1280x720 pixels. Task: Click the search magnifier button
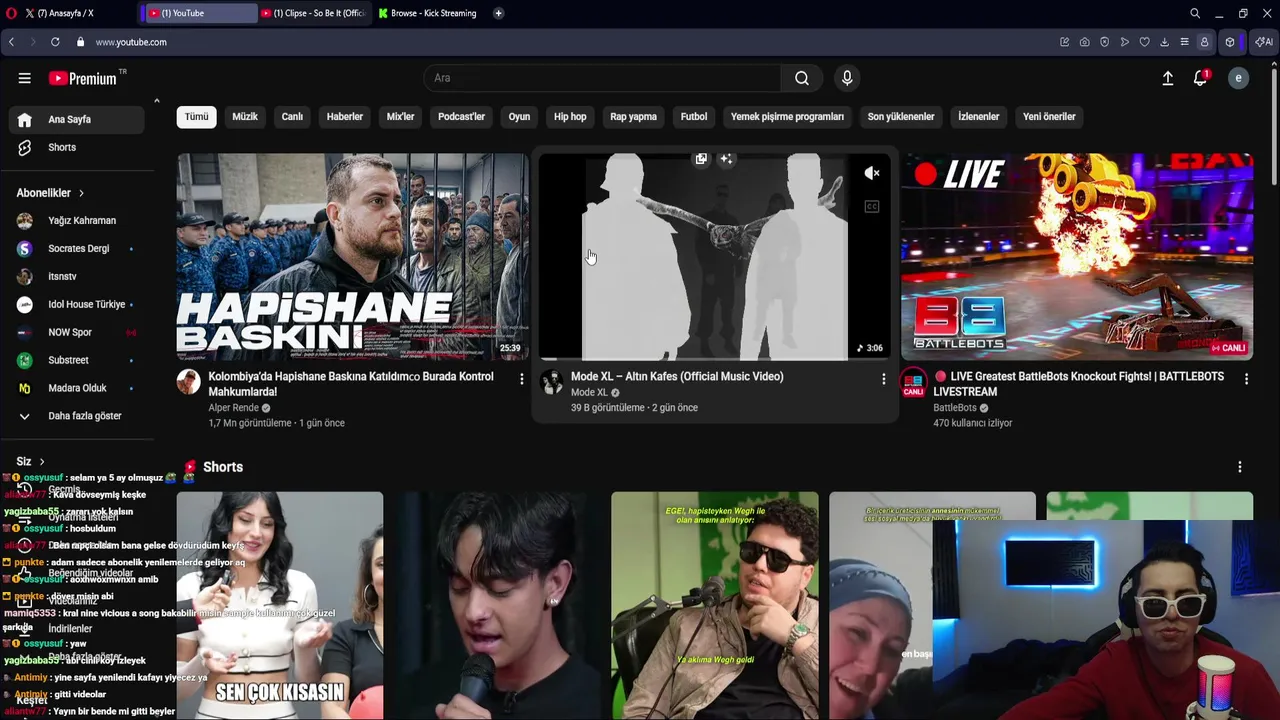coord(802,78)
